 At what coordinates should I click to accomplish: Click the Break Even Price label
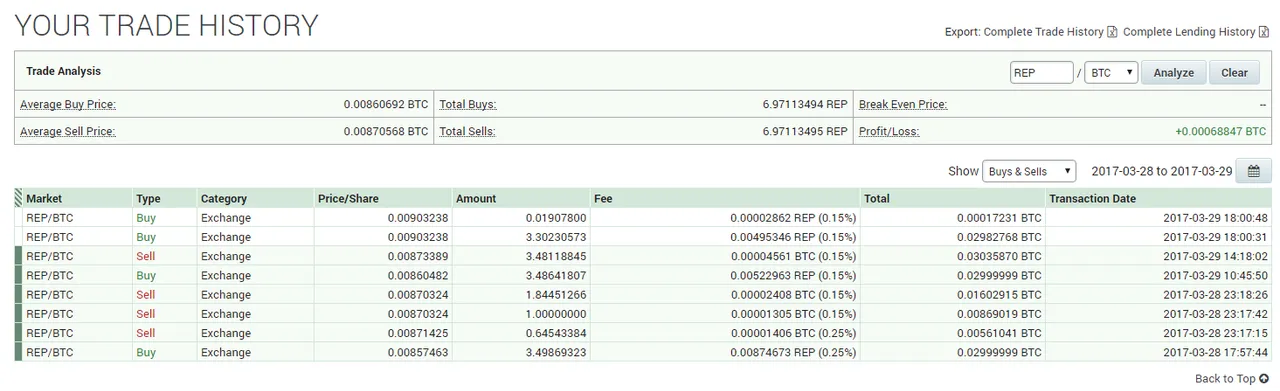tap(903, 104)
